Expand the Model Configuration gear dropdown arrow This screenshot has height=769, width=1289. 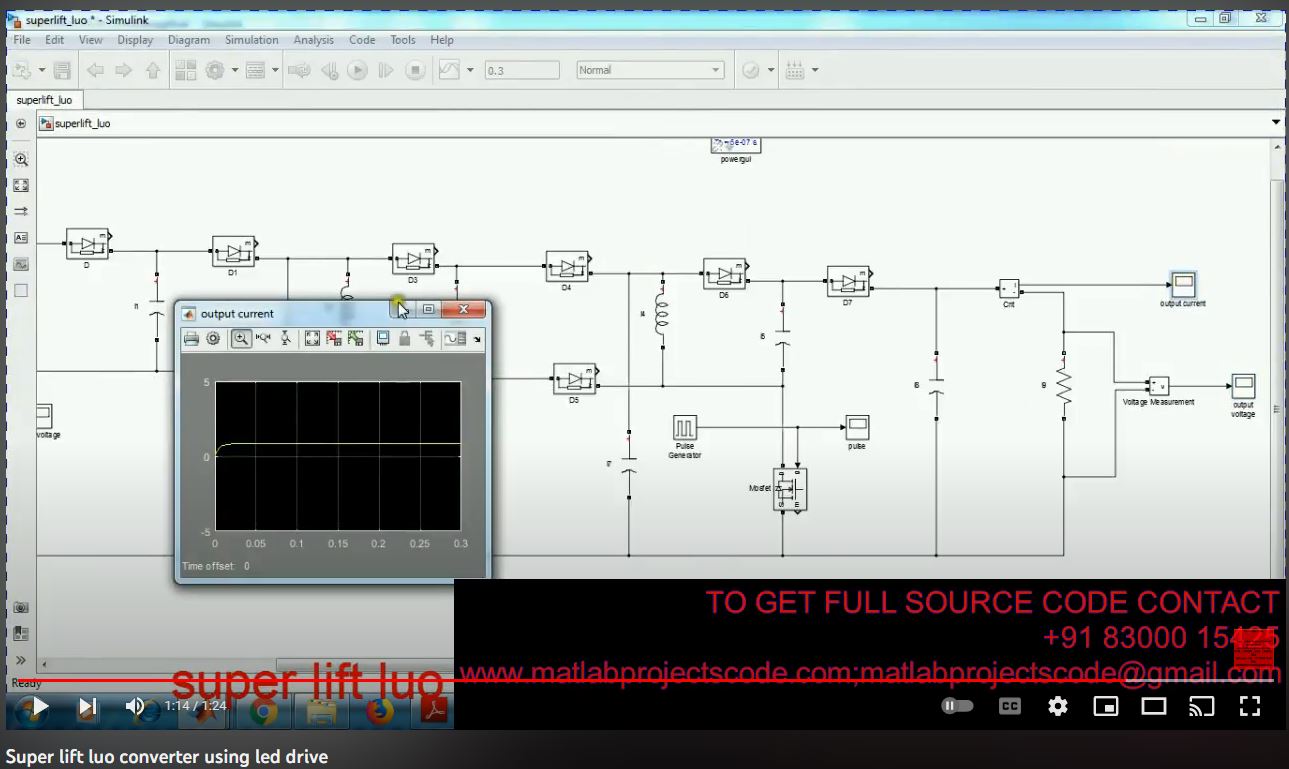pyautogui.click(x=235, y=70)
